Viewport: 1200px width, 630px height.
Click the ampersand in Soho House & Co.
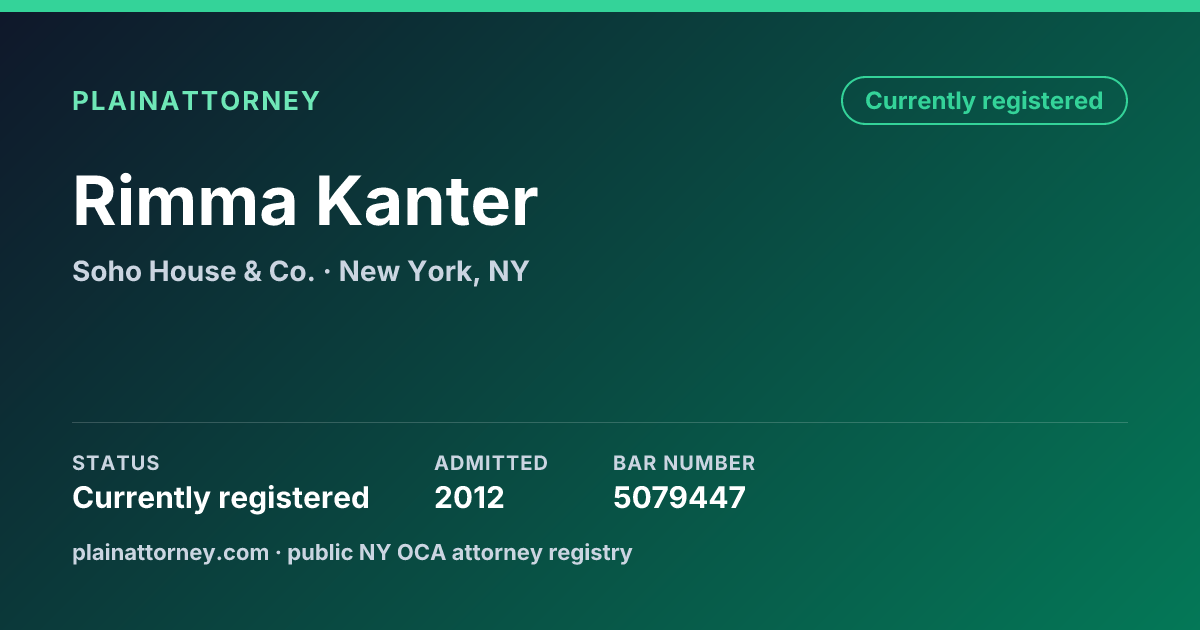[x=252, y=271]
